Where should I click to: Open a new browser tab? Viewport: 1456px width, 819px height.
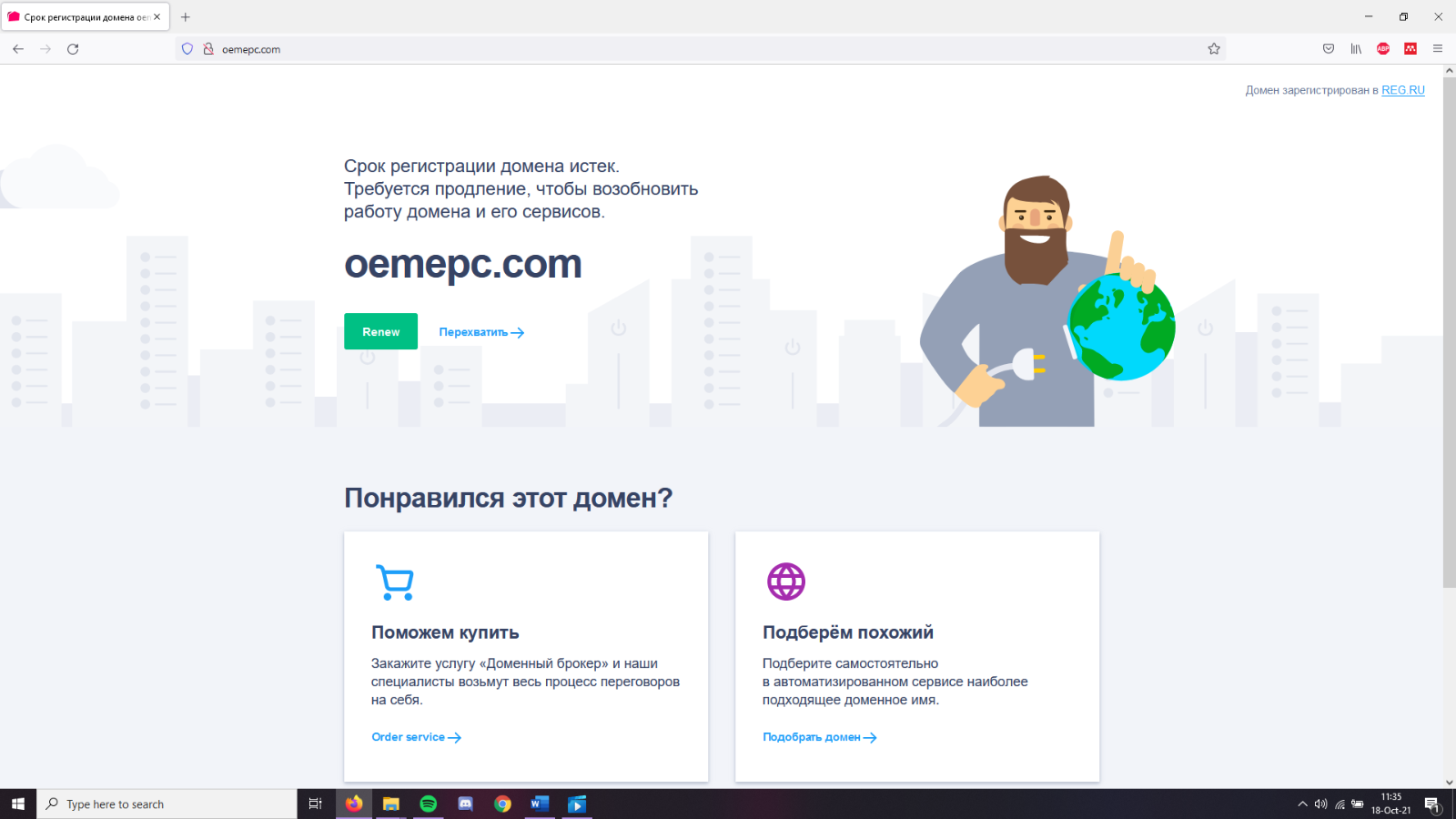point(186,16)
